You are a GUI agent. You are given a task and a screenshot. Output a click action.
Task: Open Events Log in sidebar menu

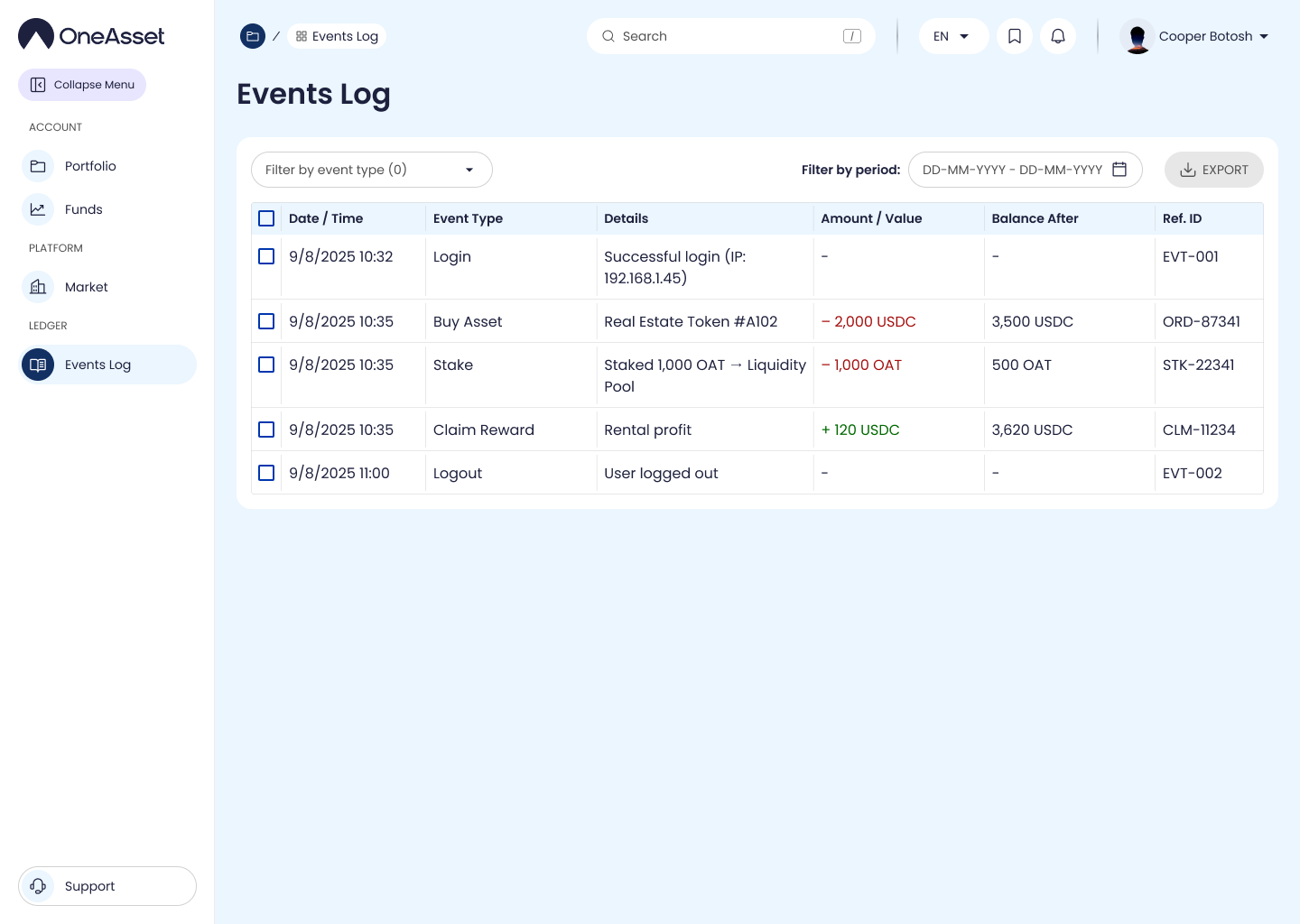pos(97,365)
